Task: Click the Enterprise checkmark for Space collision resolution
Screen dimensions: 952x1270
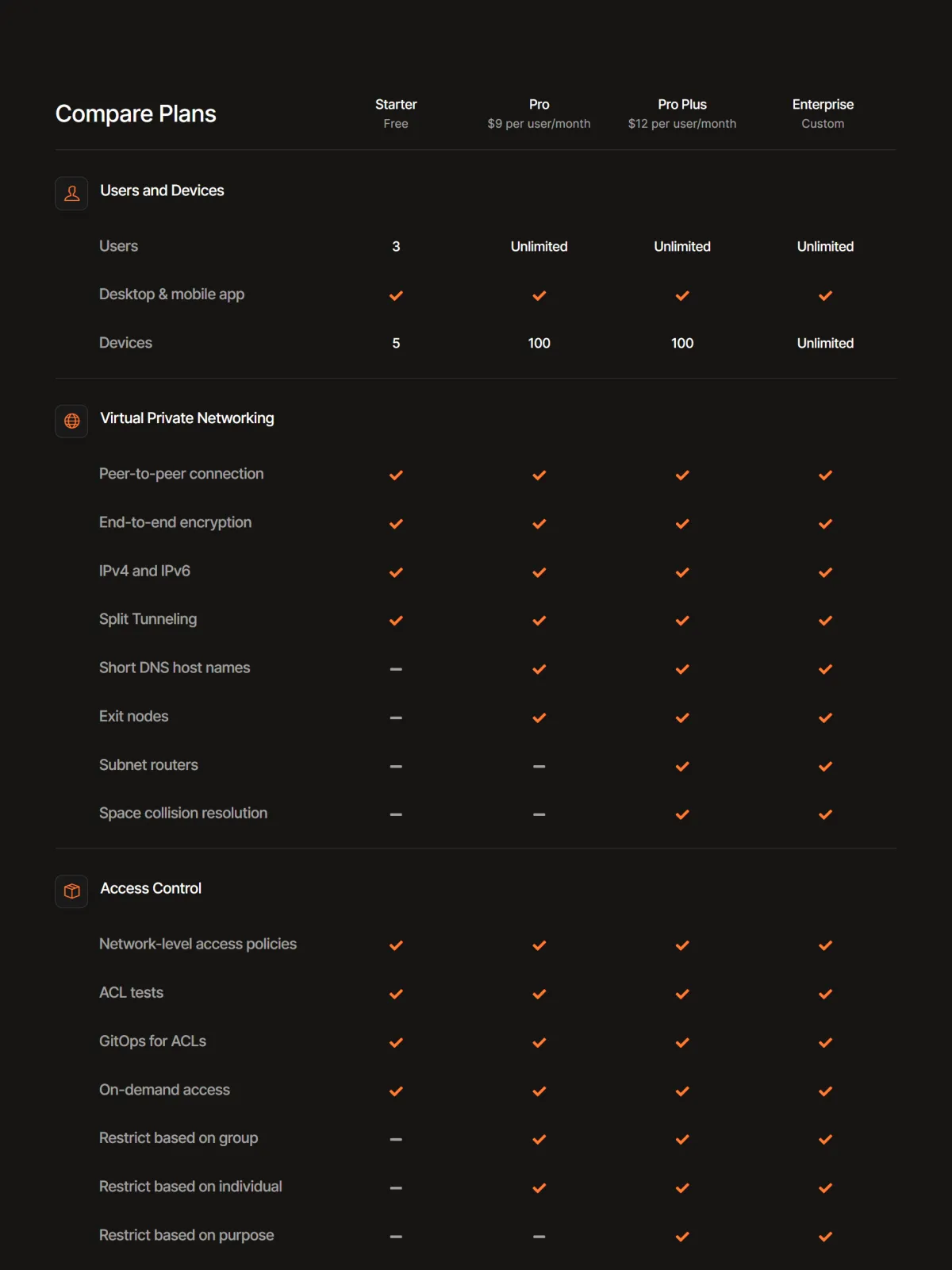Action: pos(825,814)
